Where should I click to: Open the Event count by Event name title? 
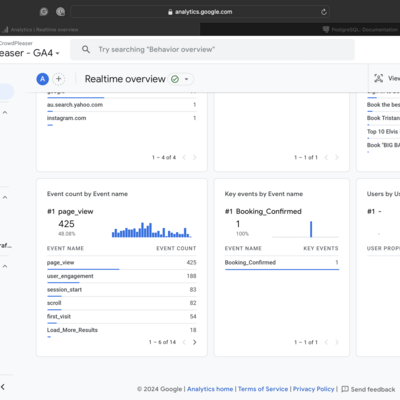click(x=87, y=194)
